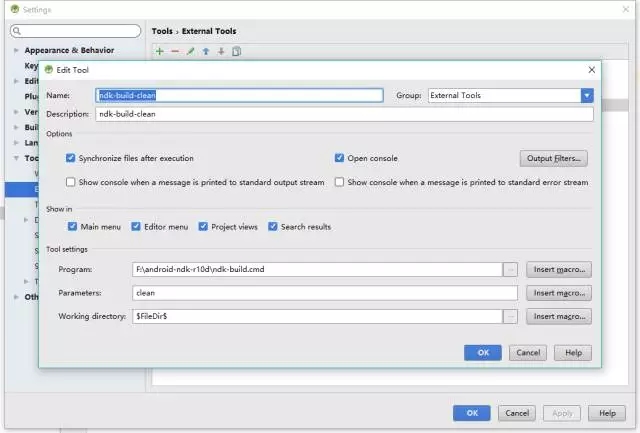Viewport: 640px width, 433px height.
Task: Click Tools in the breadcrumb header
Action: pyautogui.click(x=162, y=31)
